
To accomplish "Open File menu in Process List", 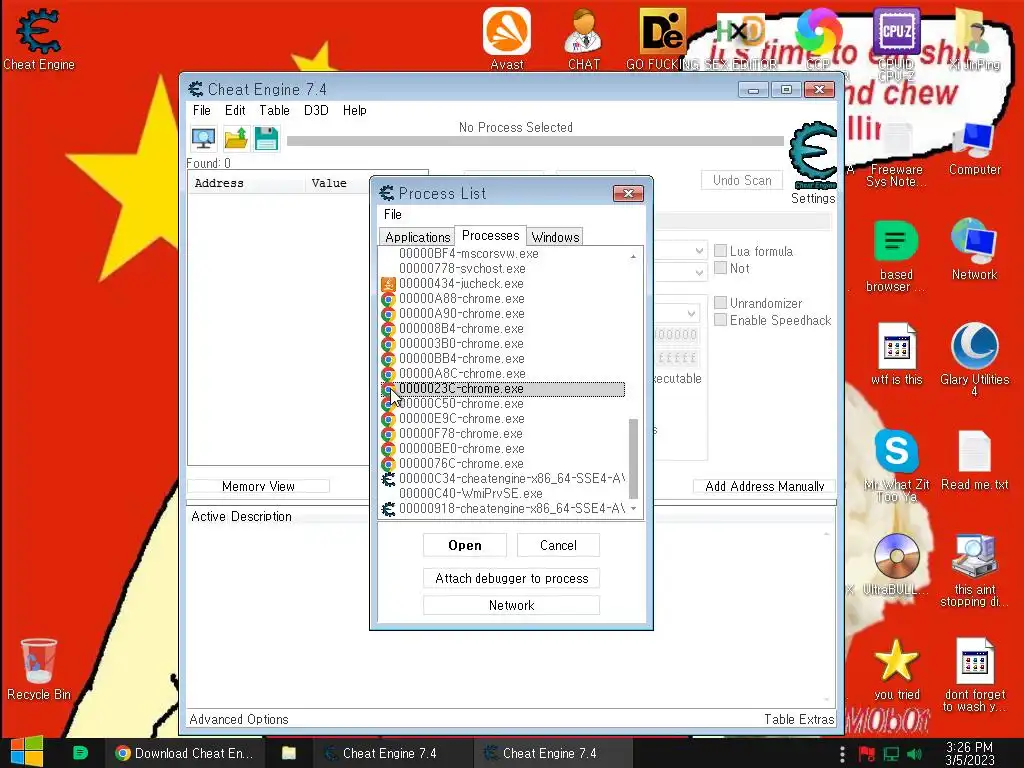I will pyautogui.click(x=392, y=214).
